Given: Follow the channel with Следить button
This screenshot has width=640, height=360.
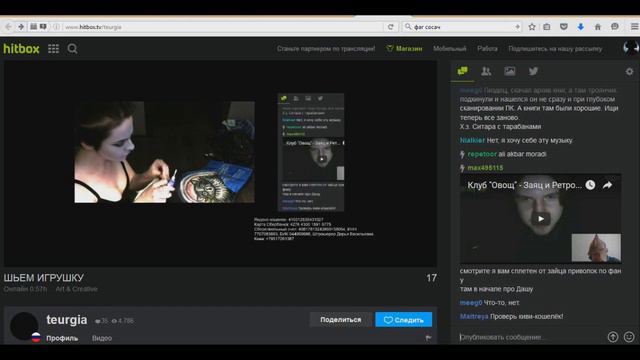Looking at the screenshot, I should (404, 320).
